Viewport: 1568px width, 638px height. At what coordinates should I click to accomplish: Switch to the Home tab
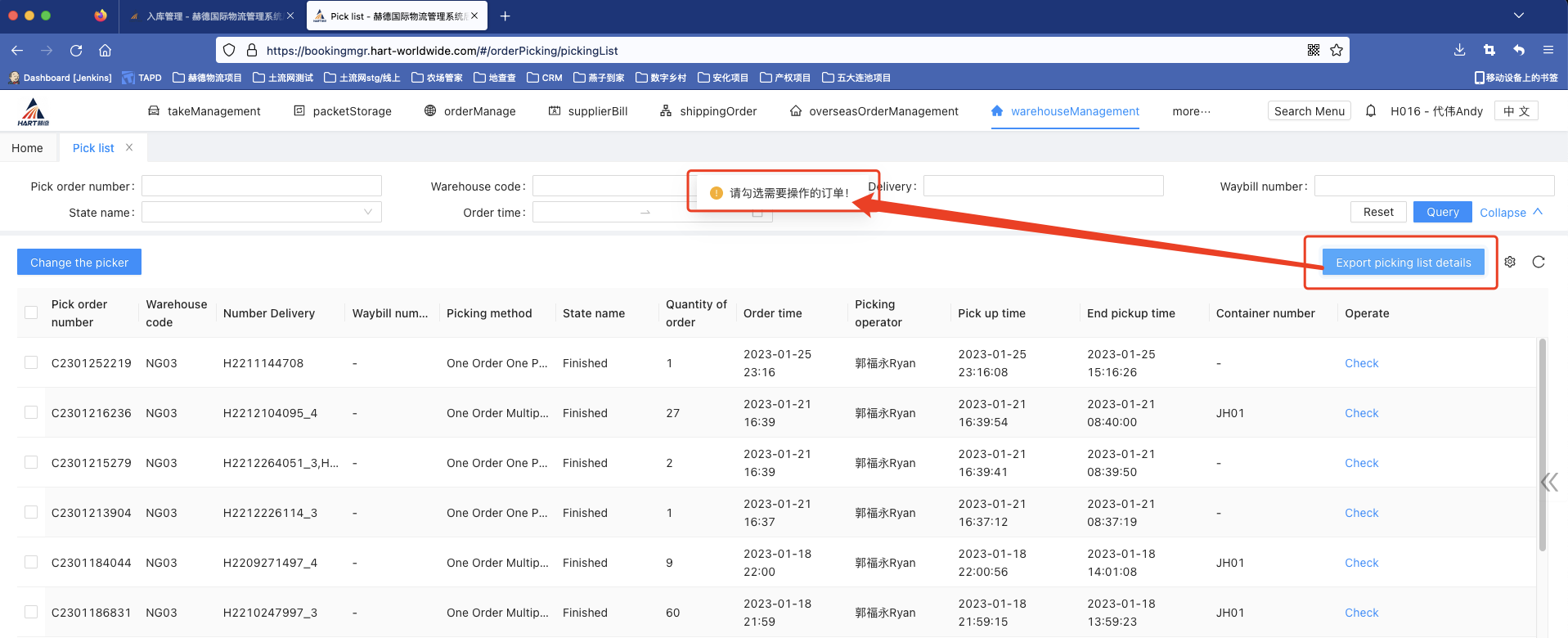27,148
